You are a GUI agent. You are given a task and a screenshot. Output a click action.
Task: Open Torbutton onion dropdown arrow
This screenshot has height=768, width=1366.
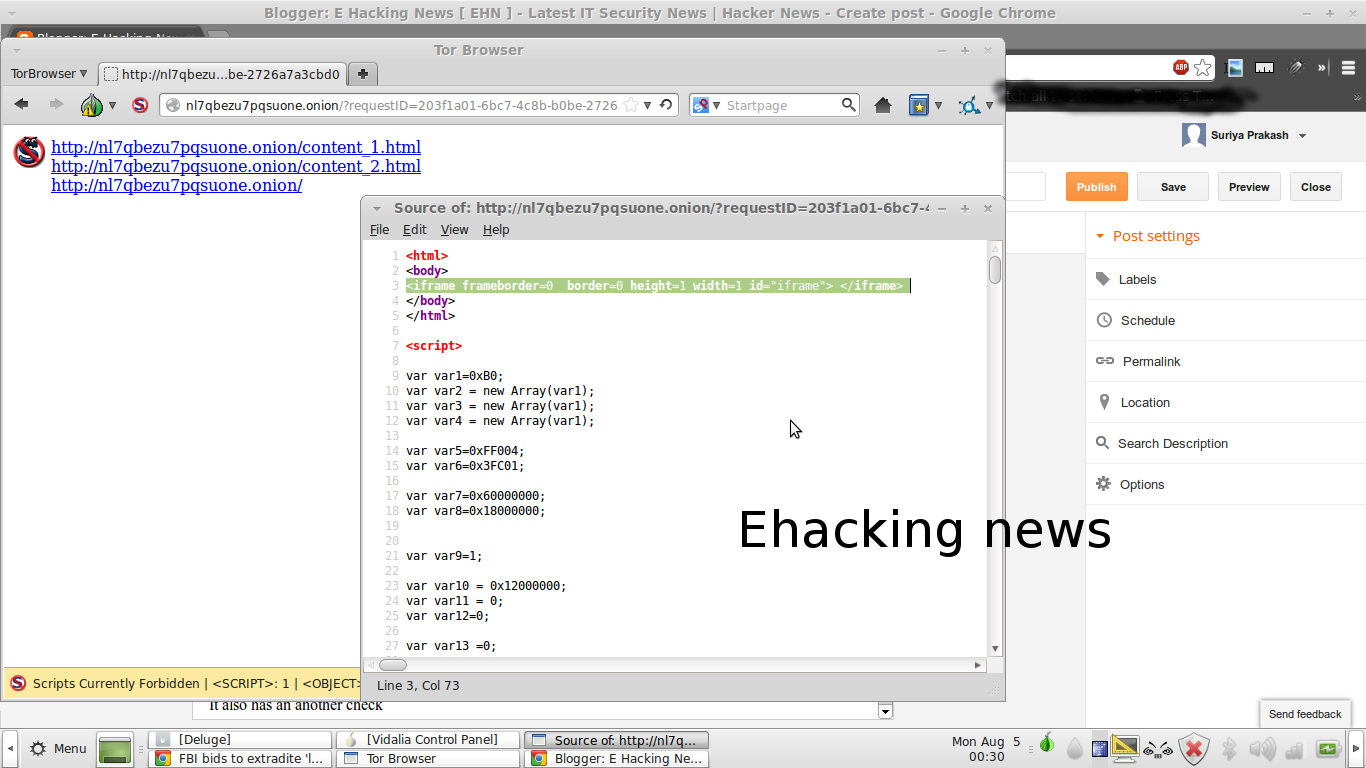(x=112, y=105)
